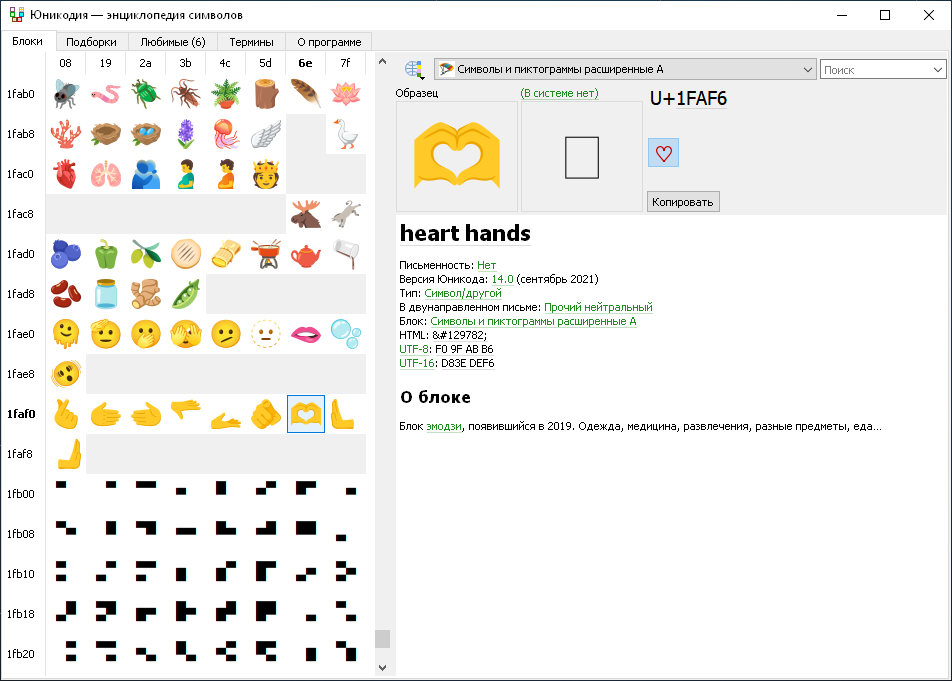Switch to the Блоки tab
952x681 pixels.
click(x=27, y=41)
